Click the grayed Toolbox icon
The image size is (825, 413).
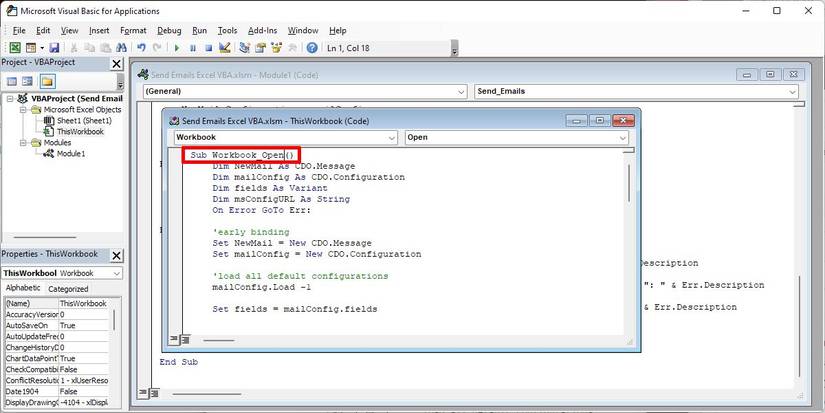pos(293,48)
